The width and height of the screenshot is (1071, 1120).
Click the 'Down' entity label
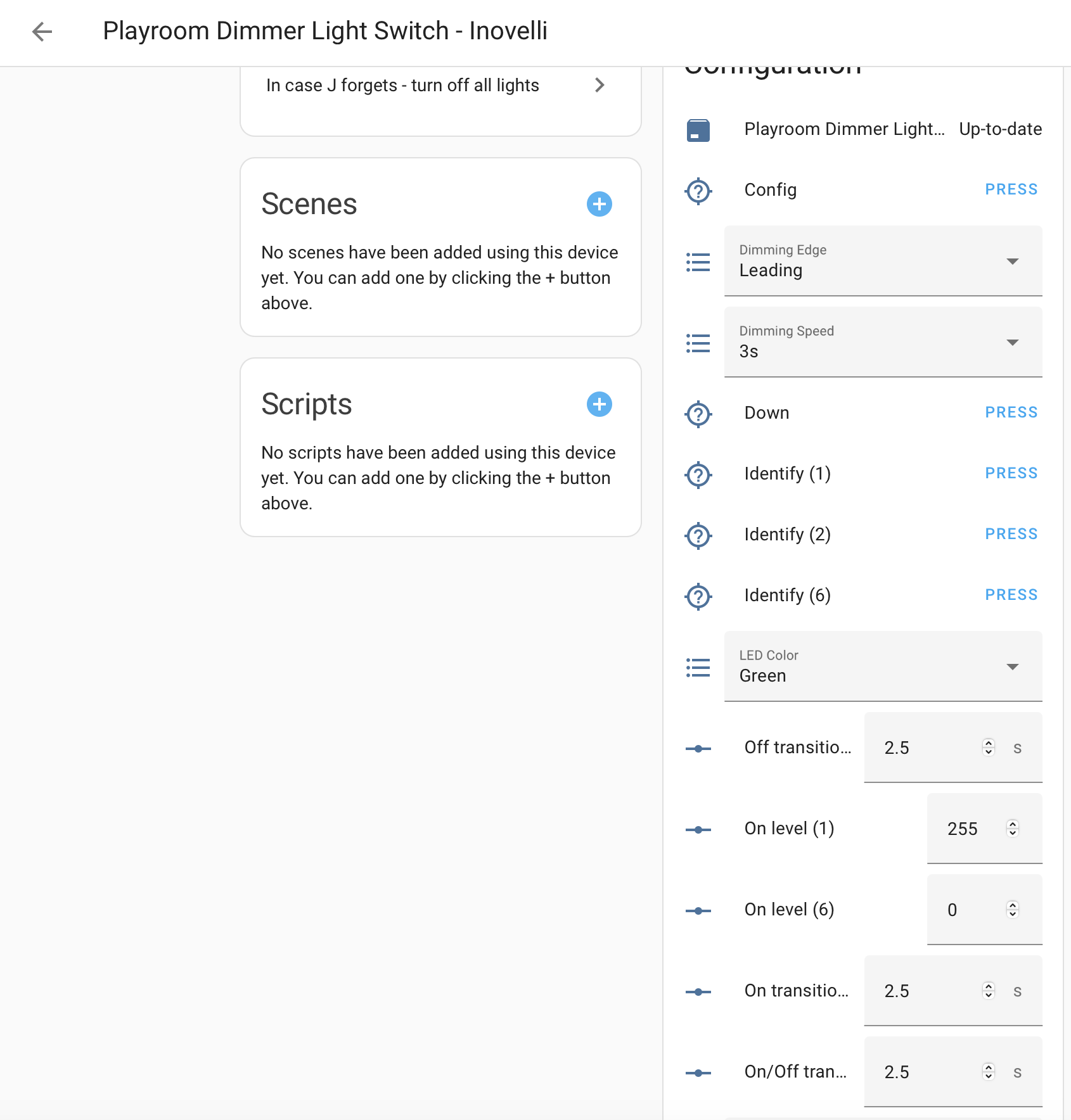[767, 413]
